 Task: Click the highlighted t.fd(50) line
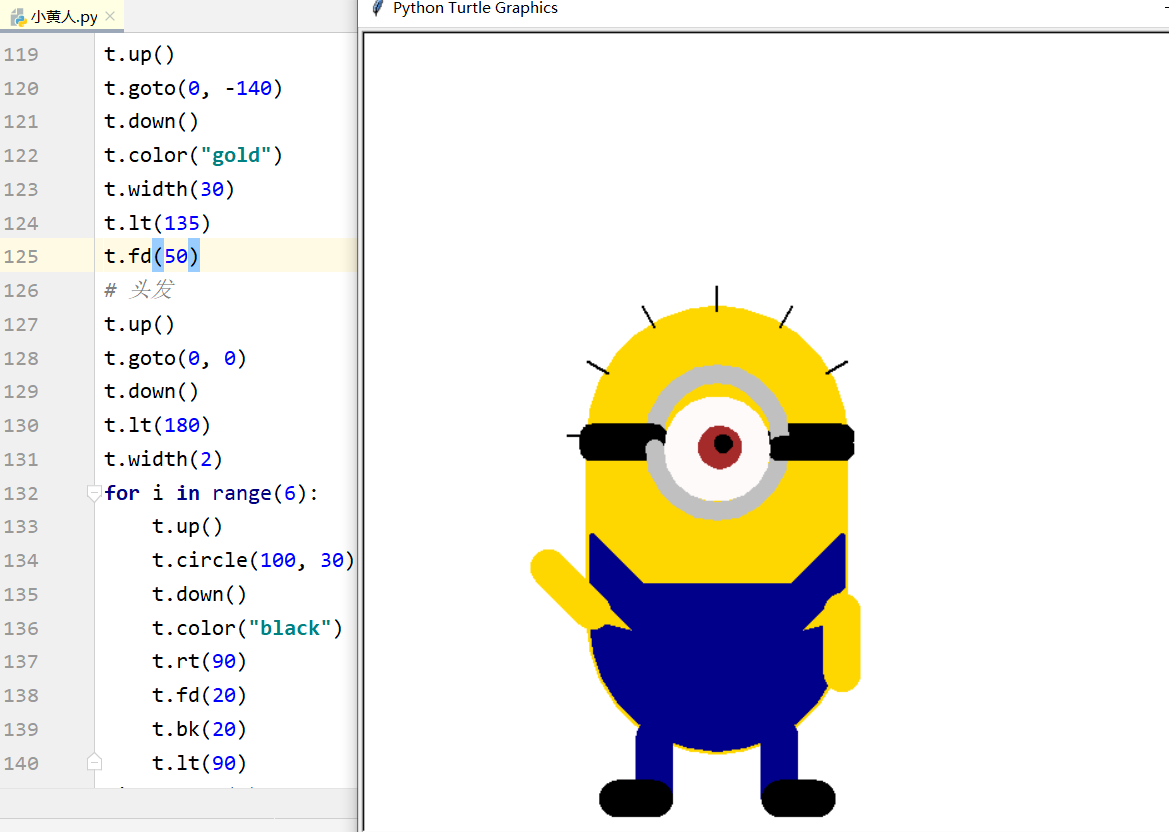(152, 257)
